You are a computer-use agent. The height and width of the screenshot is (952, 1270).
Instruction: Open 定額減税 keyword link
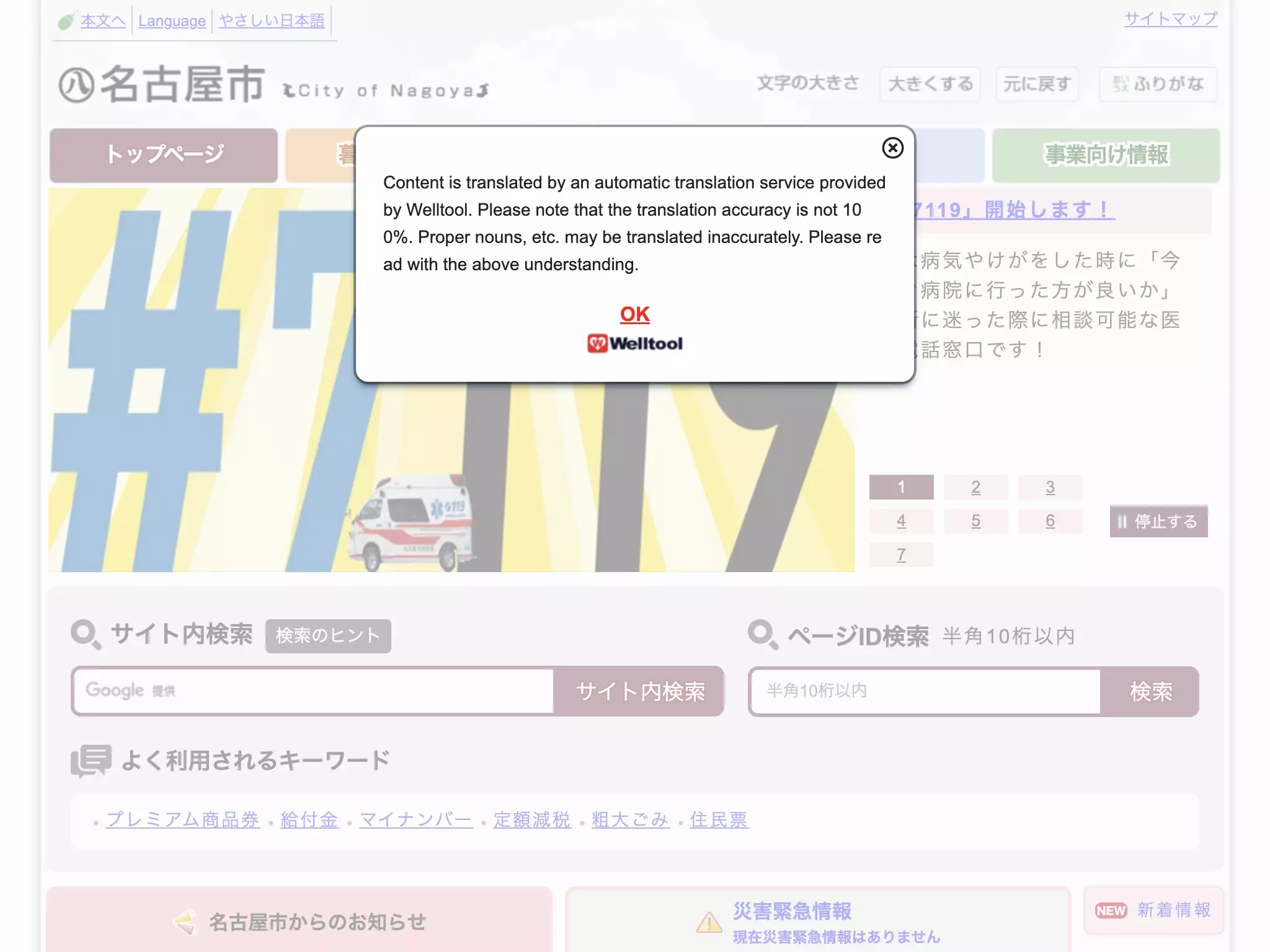tap(532, 820)
